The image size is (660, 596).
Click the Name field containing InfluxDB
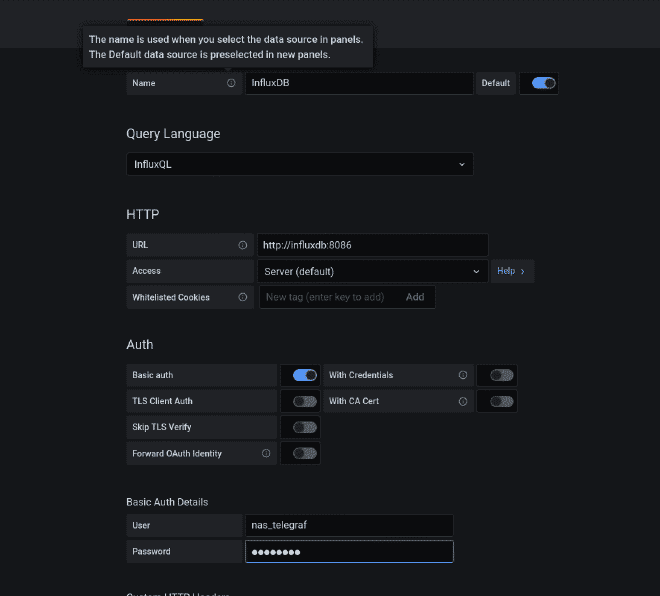coord(359,83)
